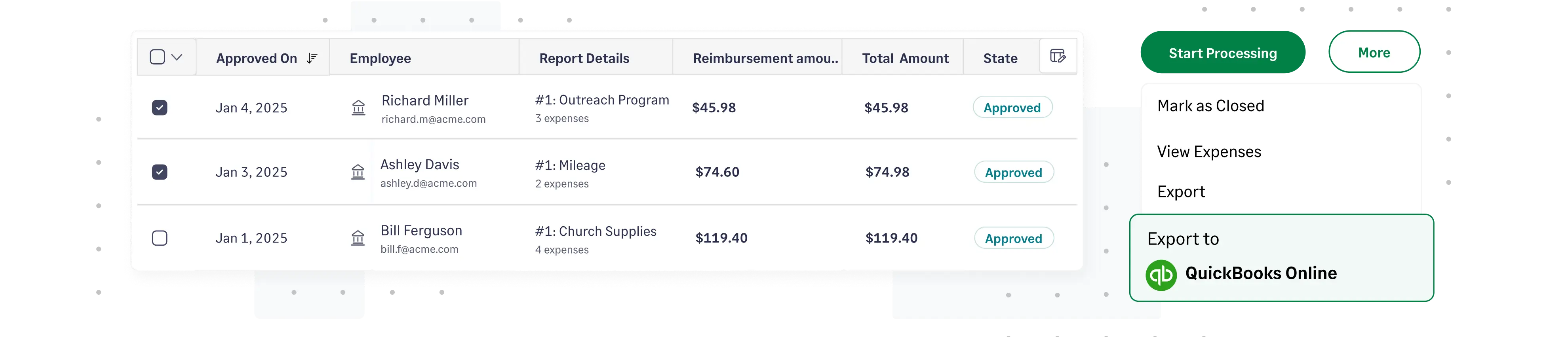The height and width of the screenshot is (337, 1568).
Task: Click Ashley Davis's name in the table
Action: 420,164
